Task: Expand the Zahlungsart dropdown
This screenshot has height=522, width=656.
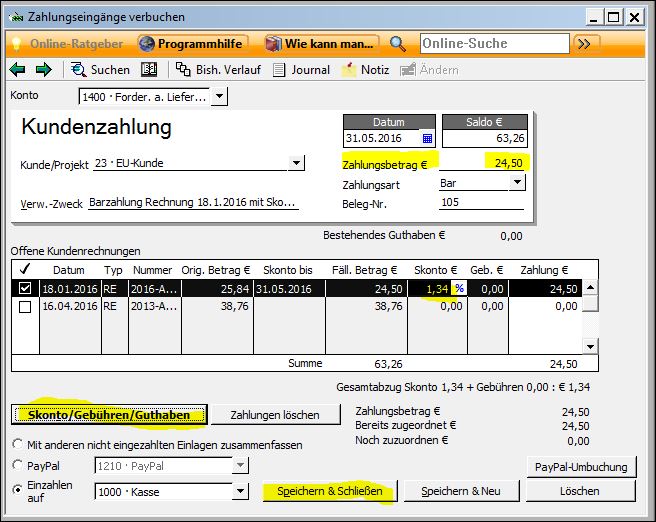Action: tap(518, 183)
